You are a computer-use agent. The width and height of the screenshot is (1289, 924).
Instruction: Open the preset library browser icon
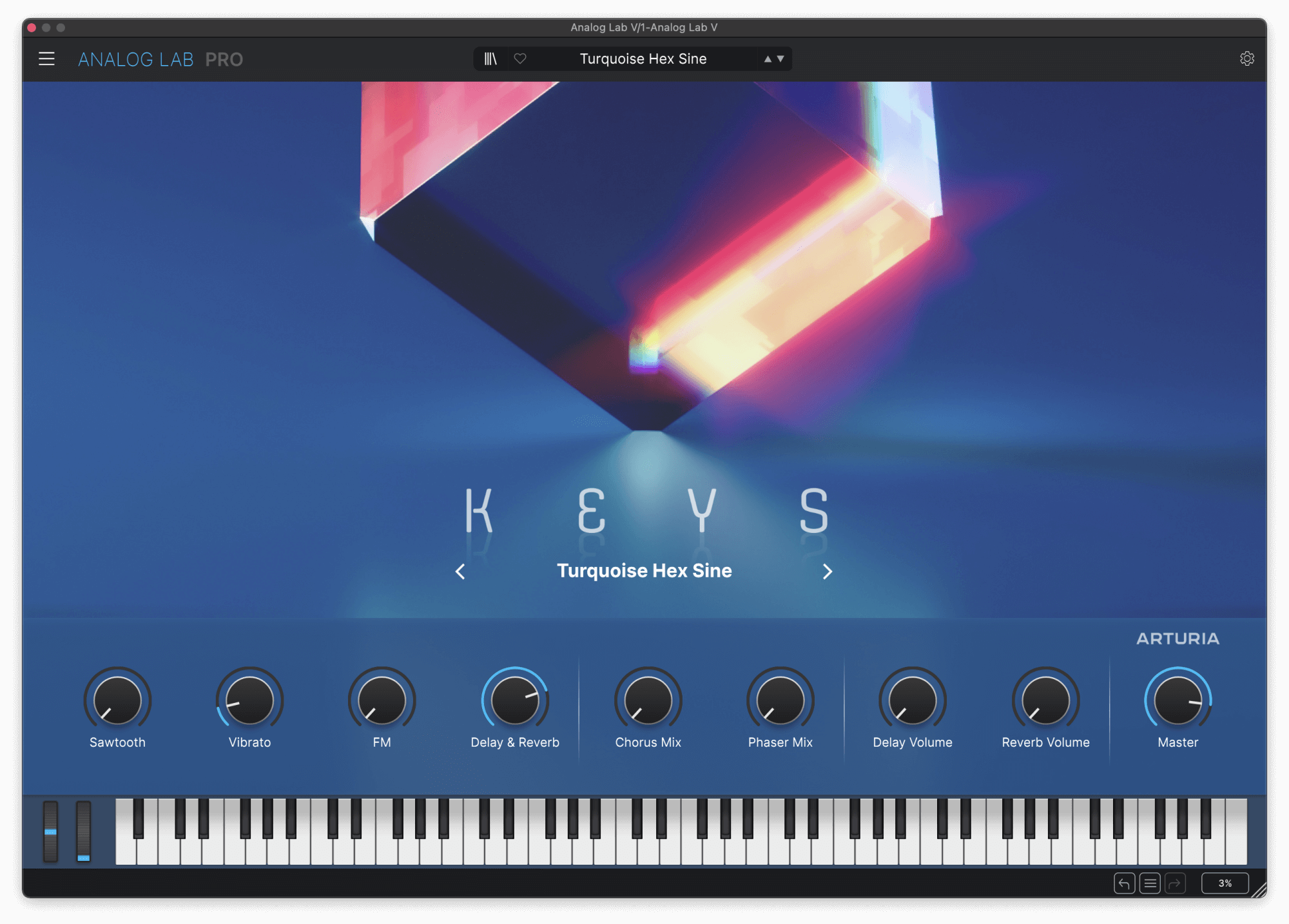[x=490, y=59]
